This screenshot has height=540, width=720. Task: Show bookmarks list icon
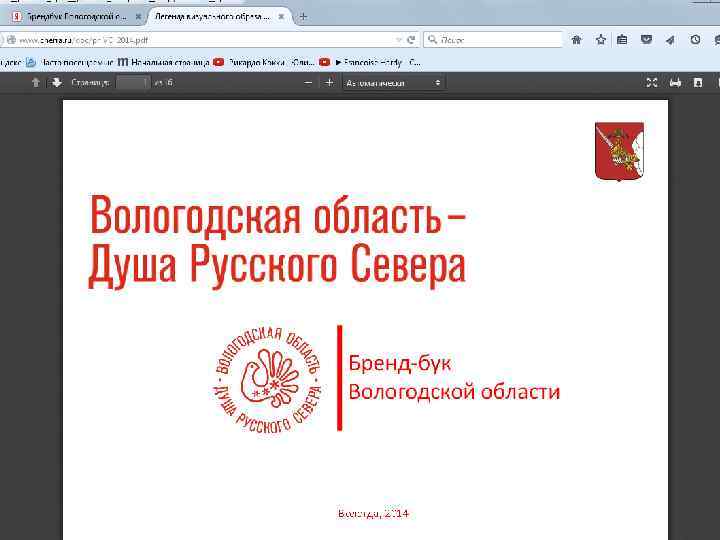pyautogui.click(x=622, y=40)
